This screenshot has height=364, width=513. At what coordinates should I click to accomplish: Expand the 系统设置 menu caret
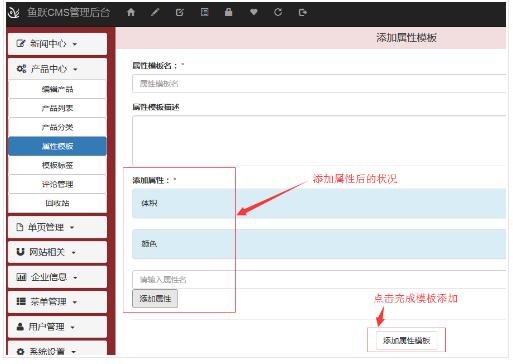(x=74, y=352)
